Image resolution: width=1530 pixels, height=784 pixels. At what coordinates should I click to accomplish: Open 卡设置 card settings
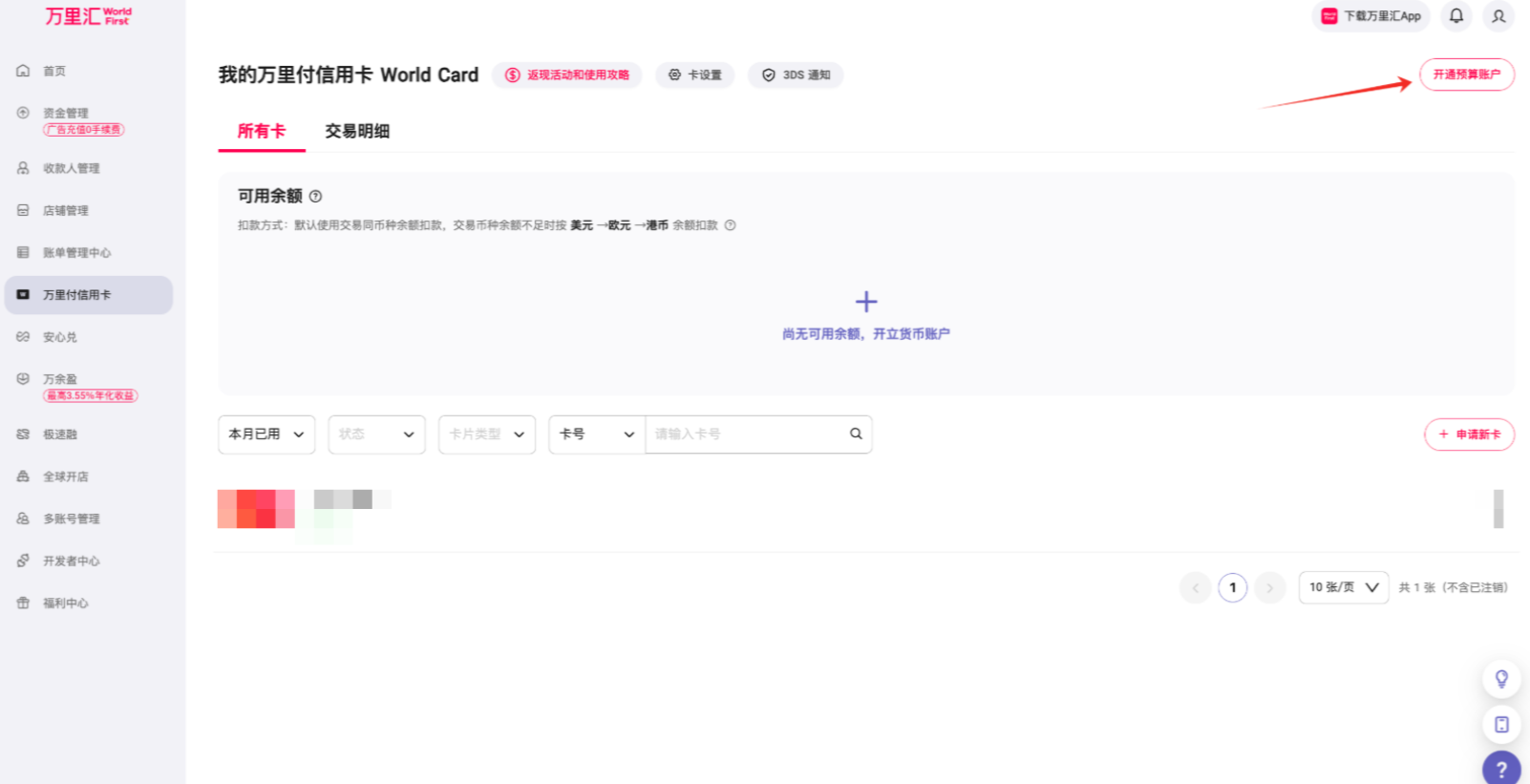695,75
